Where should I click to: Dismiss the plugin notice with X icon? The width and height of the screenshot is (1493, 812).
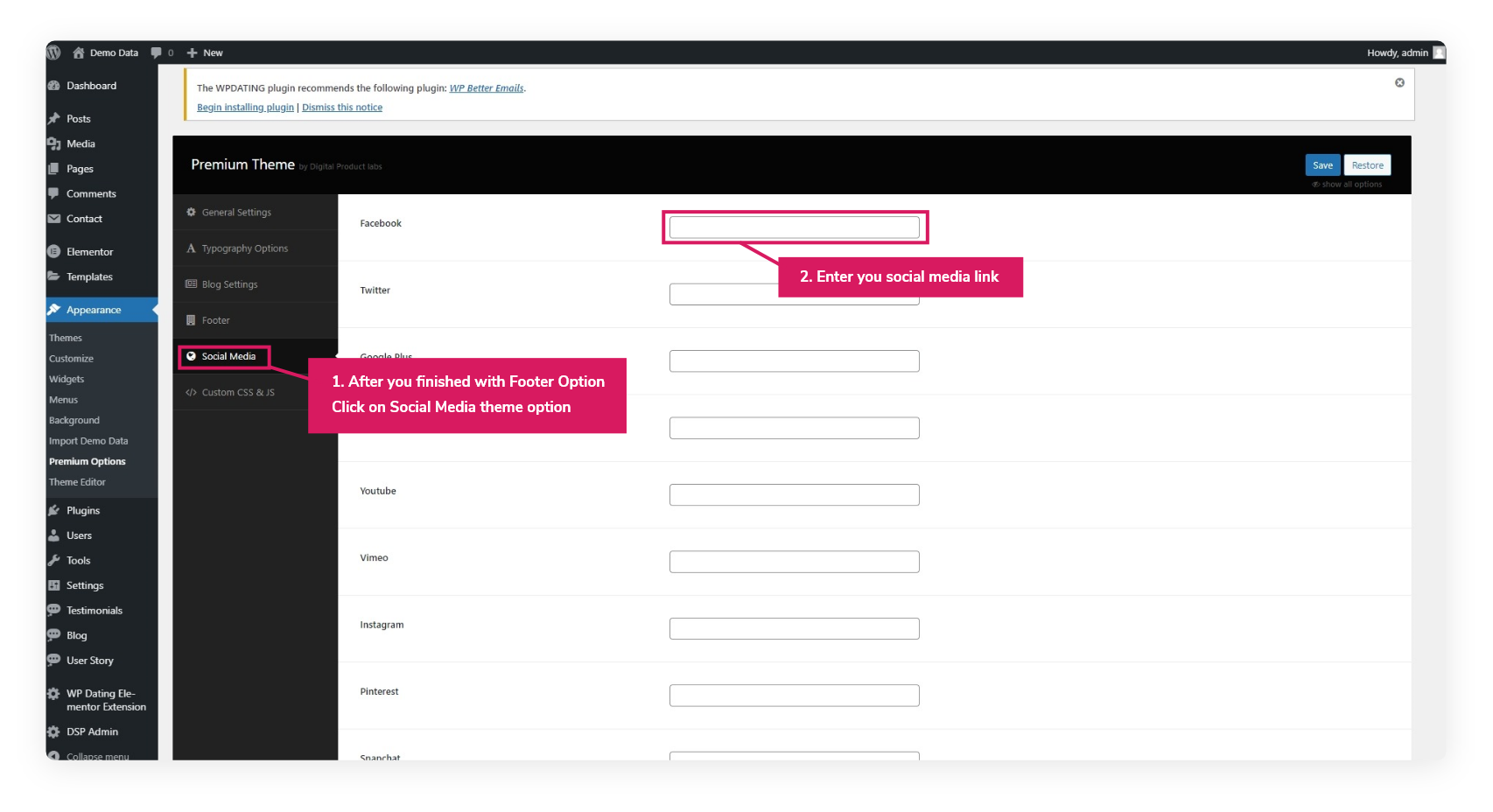tap(1399, 82)
